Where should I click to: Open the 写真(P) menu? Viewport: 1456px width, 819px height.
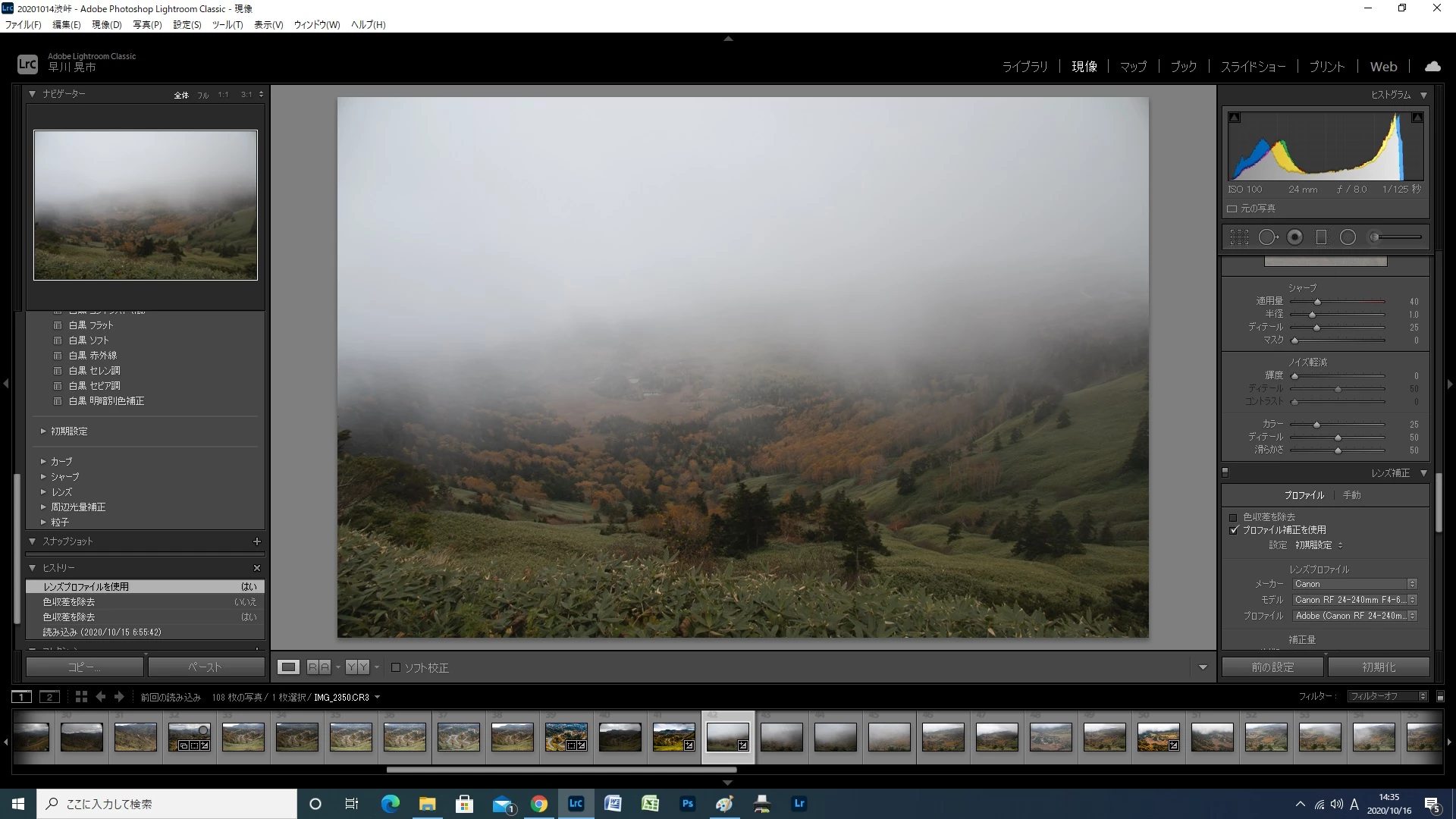[x=147, y=24]
